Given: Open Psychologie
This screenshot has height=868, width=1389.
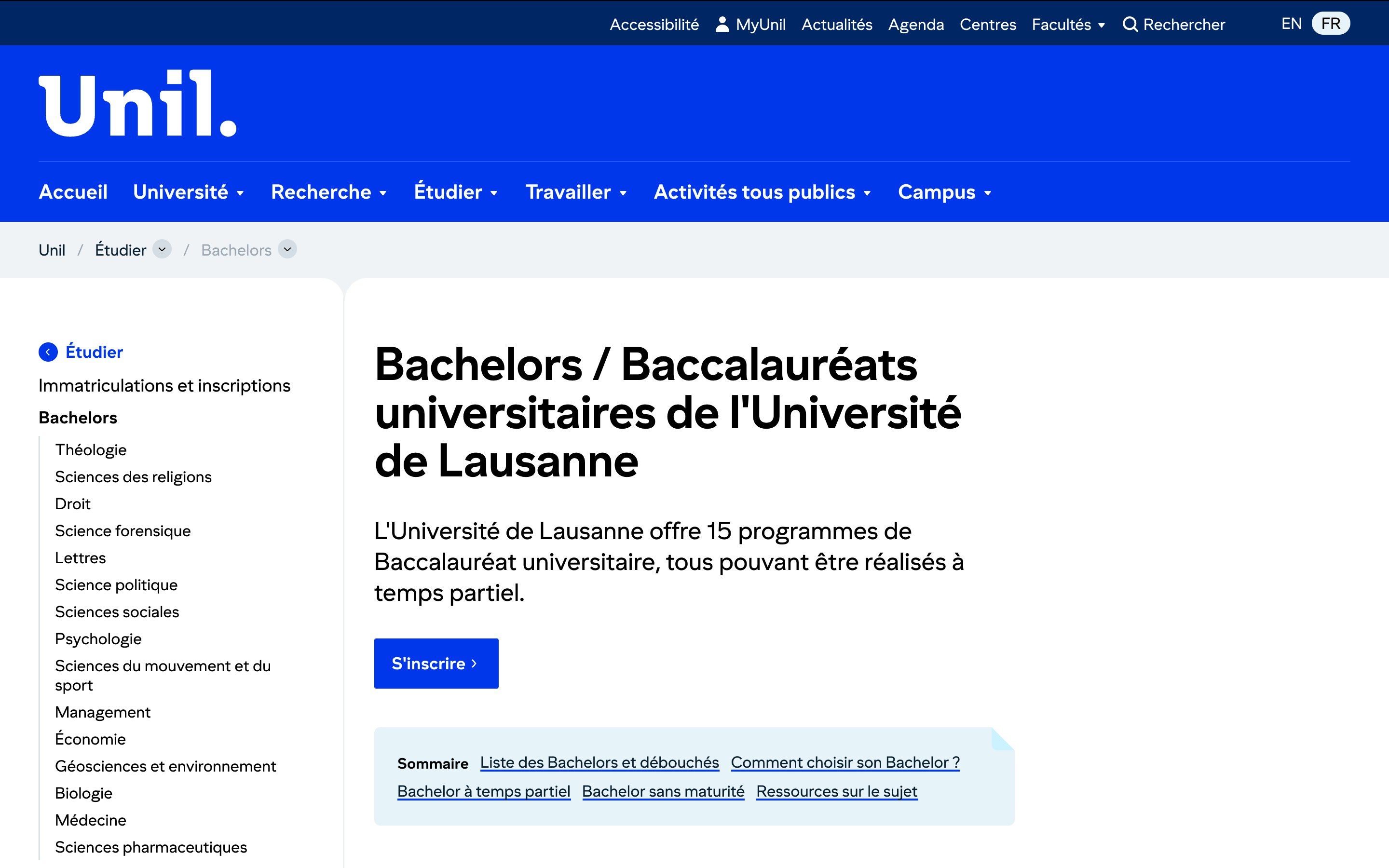Looking at the screenshot, I should pos(98,638).
